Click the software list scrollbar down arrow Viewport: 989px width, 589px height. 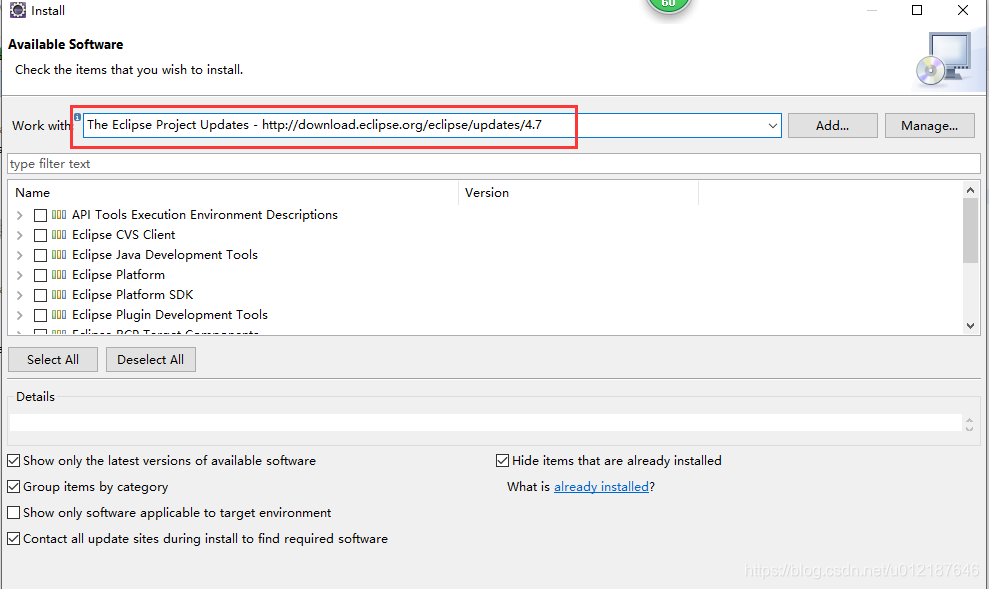click(x=970, y=326)
